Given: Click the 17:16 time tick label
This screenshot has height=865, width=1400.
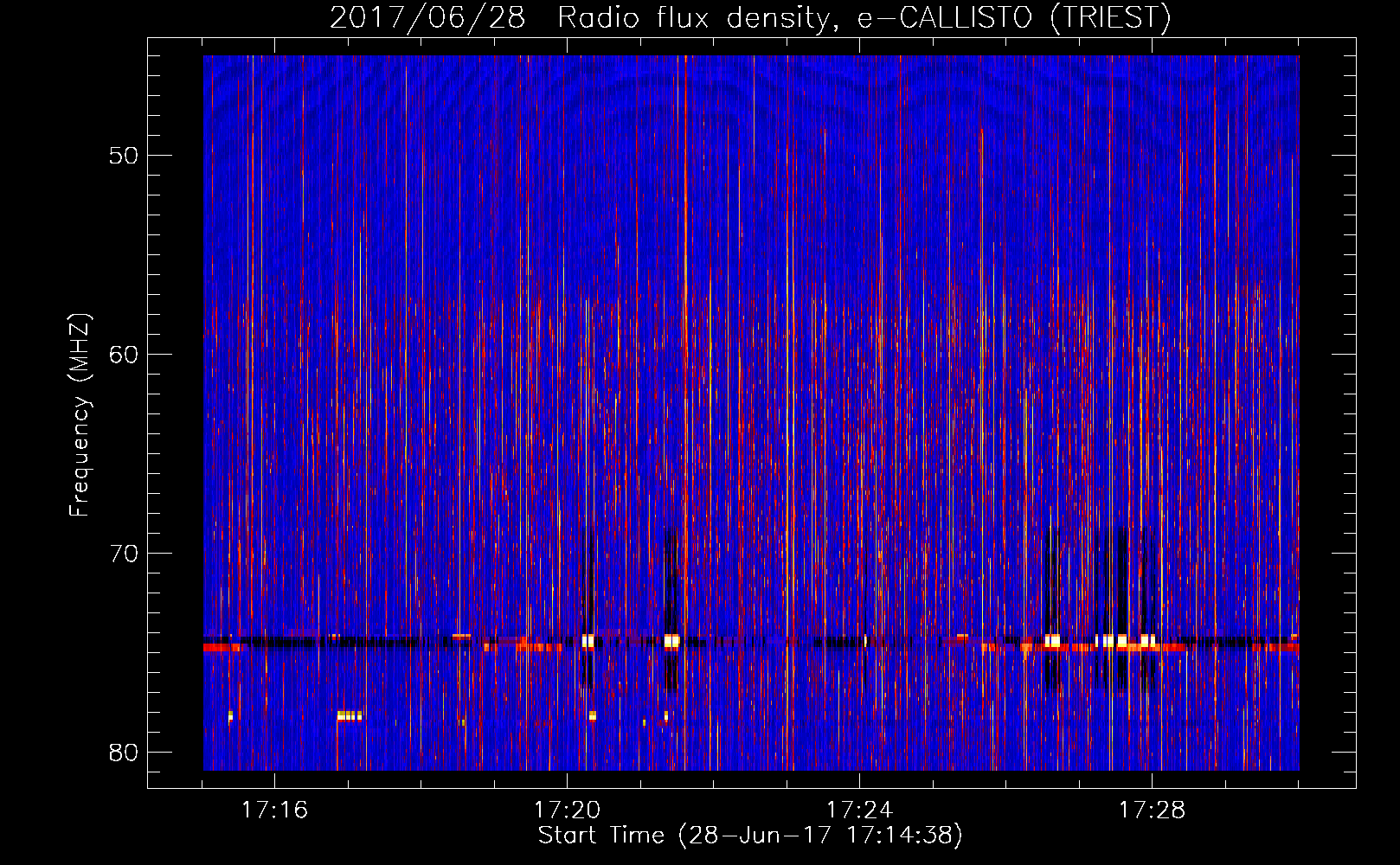Looking at the screenshot, I should coord(274,811).
